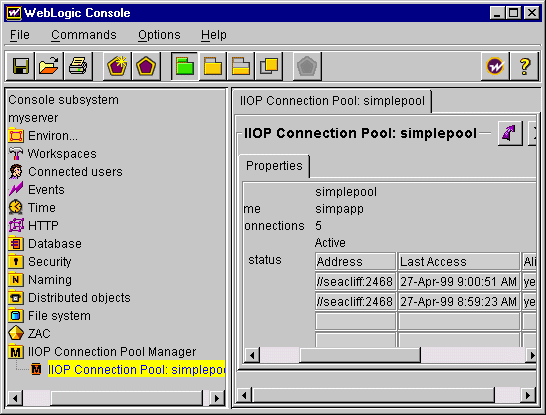Click the Events lightning icon

16,190
